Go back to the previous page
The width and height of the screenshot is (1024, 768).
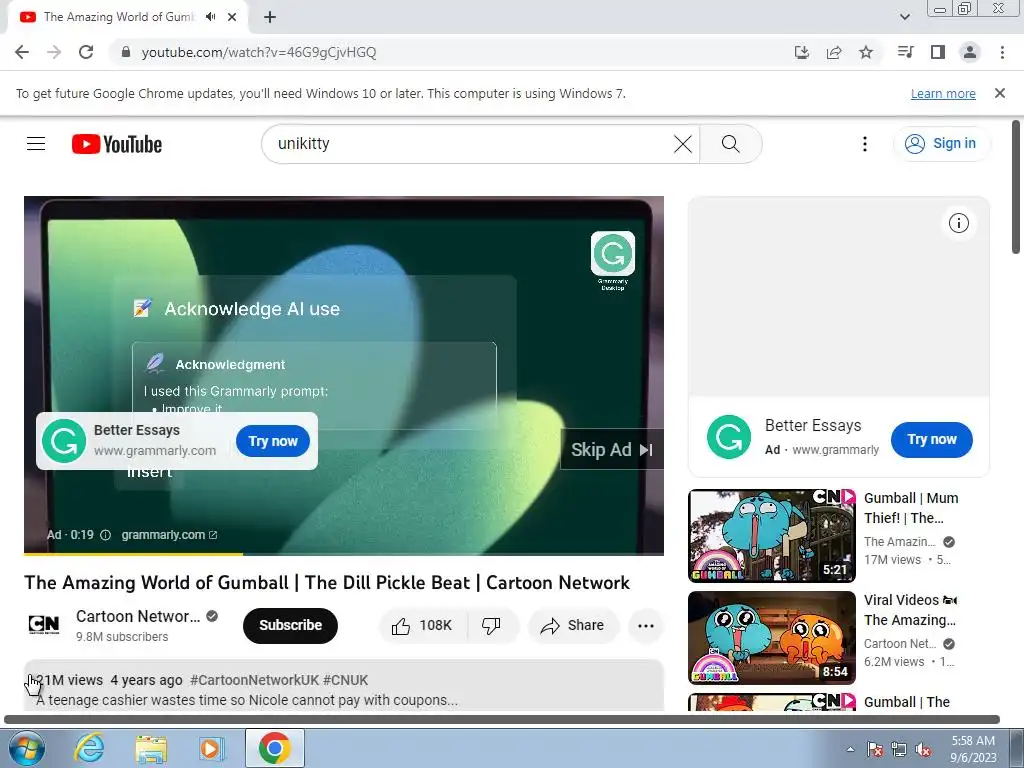(x=22, y=52)
